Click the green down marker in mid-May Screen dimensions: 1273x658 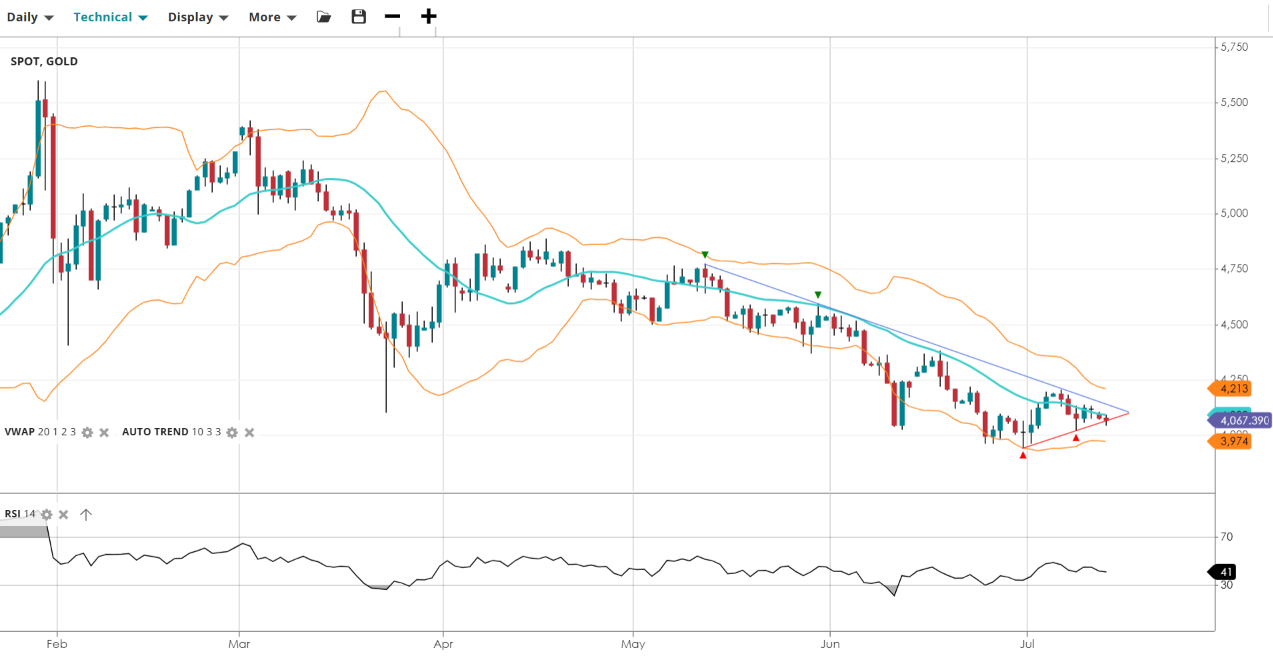point(705,255)
